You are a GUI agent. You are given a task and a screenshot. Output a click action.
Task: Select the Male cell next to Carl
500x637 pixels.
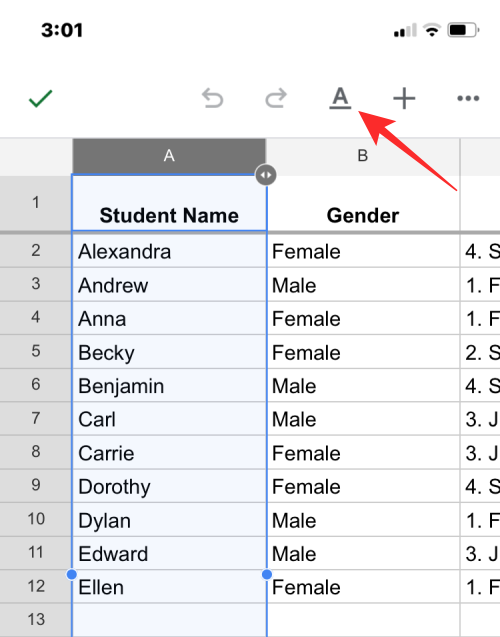[363, 419]
